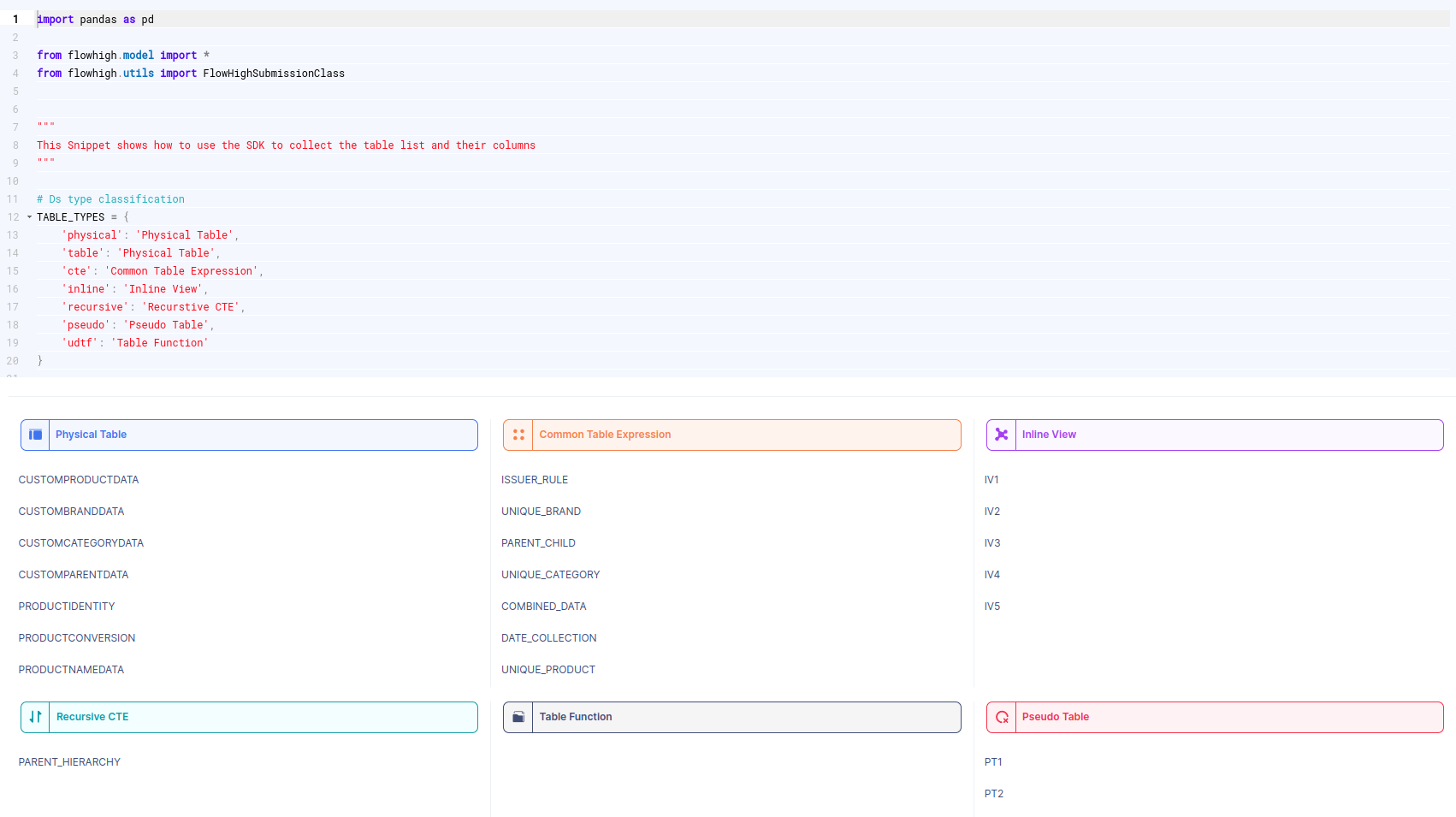Click UNIQUE_BRAND CTE entry
Viewport: 1456px width, 817px height.
[541, 512]
